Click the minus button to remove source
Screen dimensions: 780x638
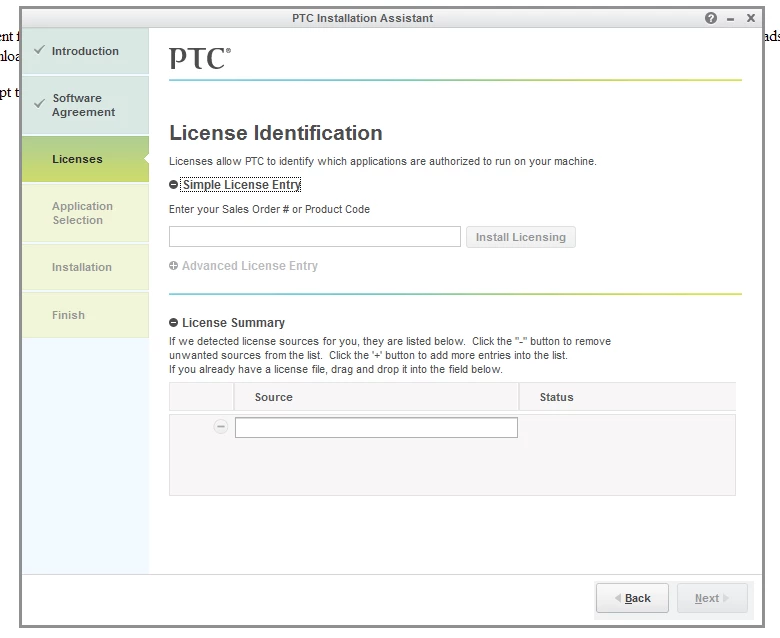(x=220, y=427)
